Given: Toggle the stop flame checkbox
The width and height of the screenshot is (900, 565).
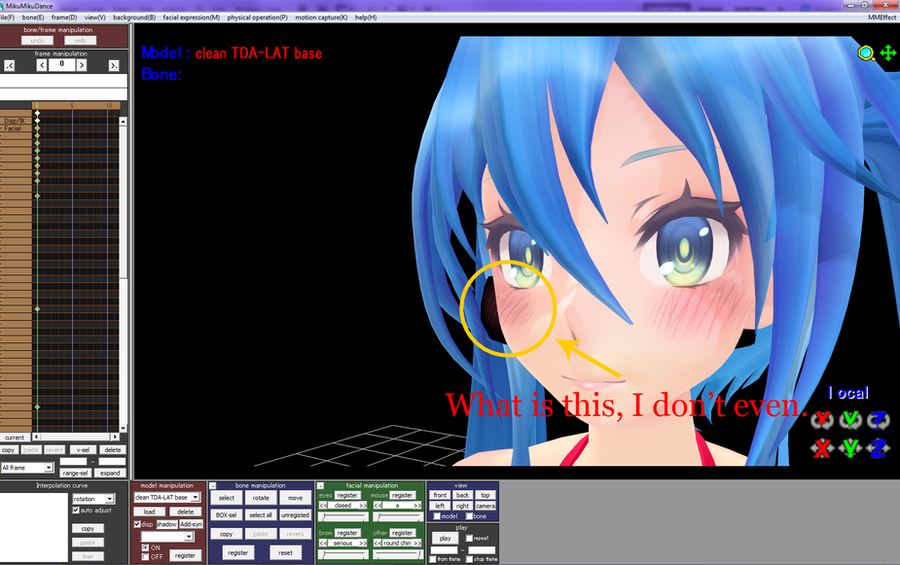Looking at the screenshot, I should [x=470, y=559].
